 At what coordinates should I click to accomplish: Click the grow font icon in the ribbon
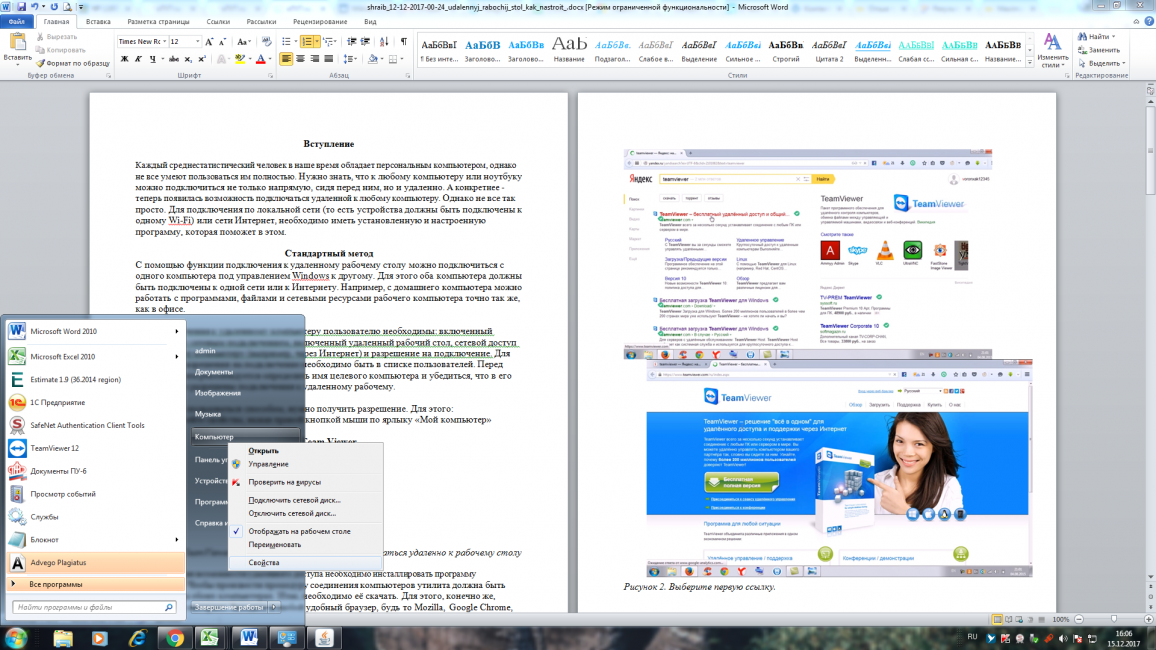(x=210, y=42)
